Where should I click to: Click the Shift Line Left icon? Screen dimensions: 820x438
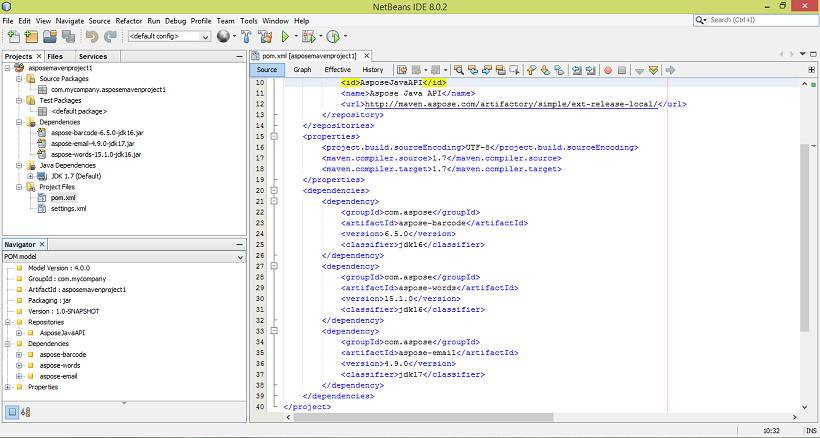pos(577,70)
